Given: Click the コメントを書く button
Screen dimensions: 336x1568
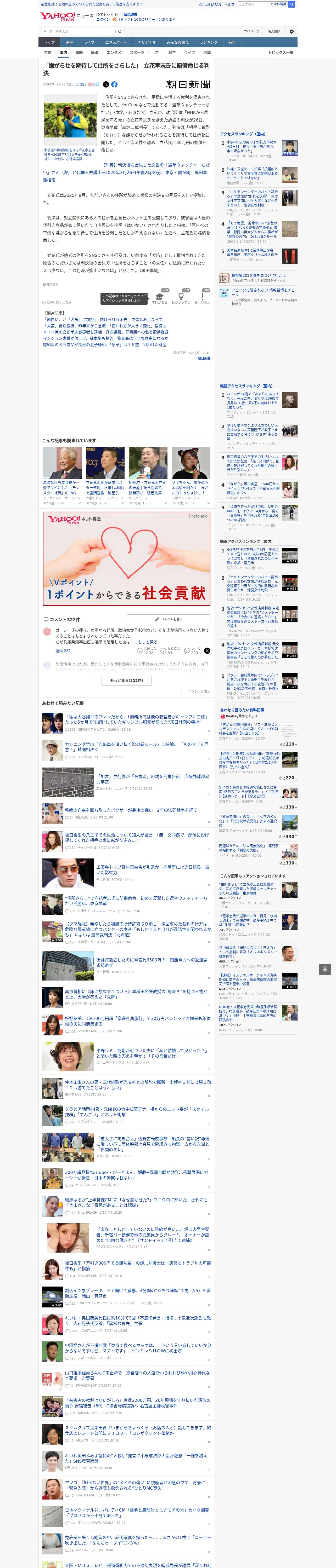Looking at the screenshot, I should pos(169,619).
